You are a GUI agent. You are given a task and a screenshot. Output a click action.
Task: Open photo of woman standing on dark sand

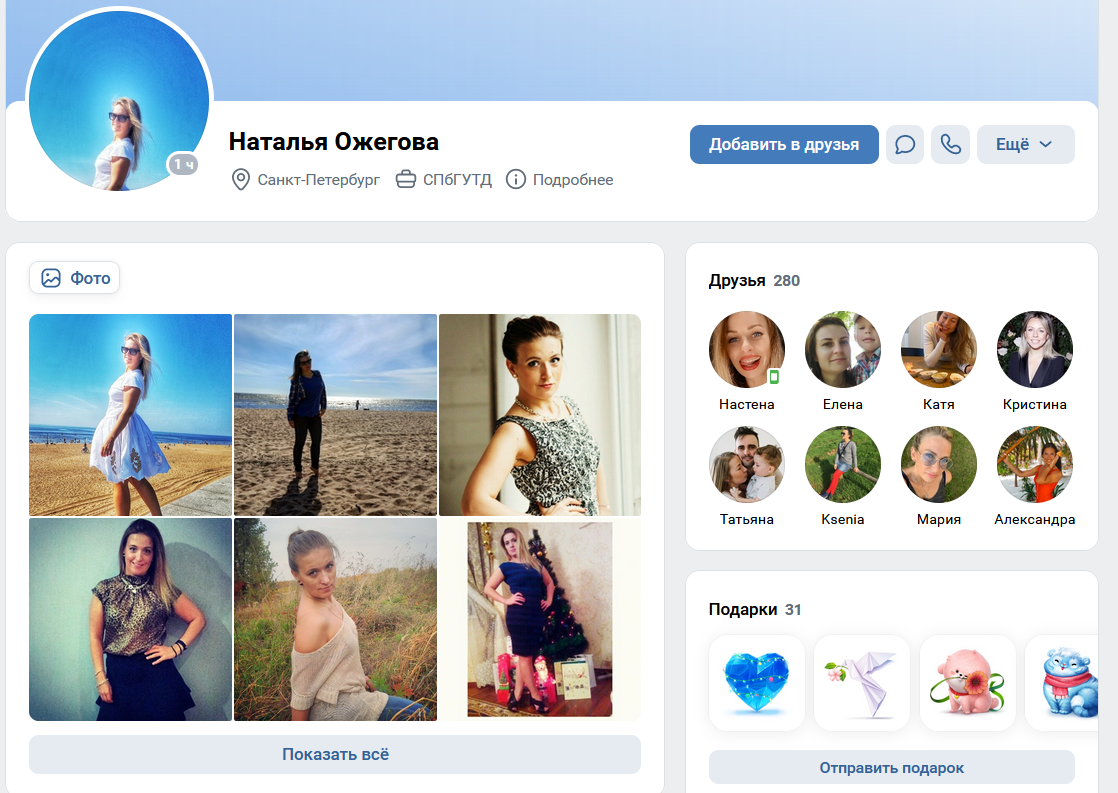[x=335, y=415]
